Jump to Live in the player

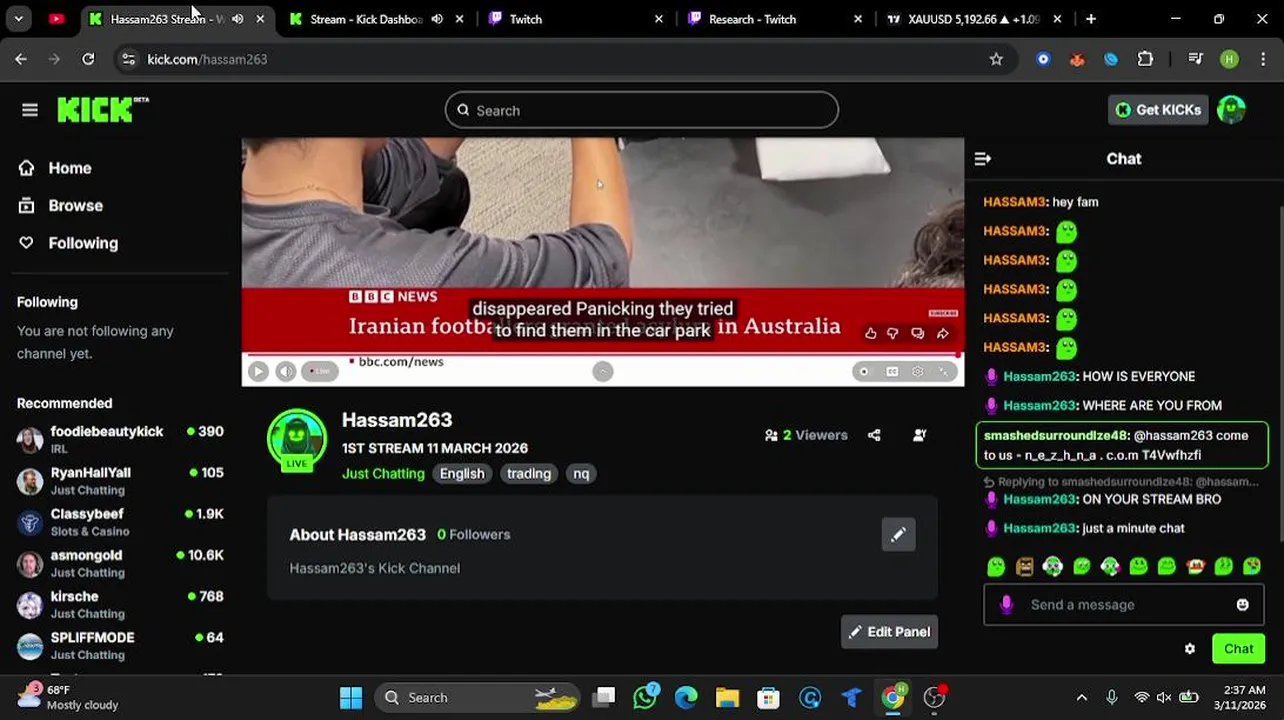[319, 371]
